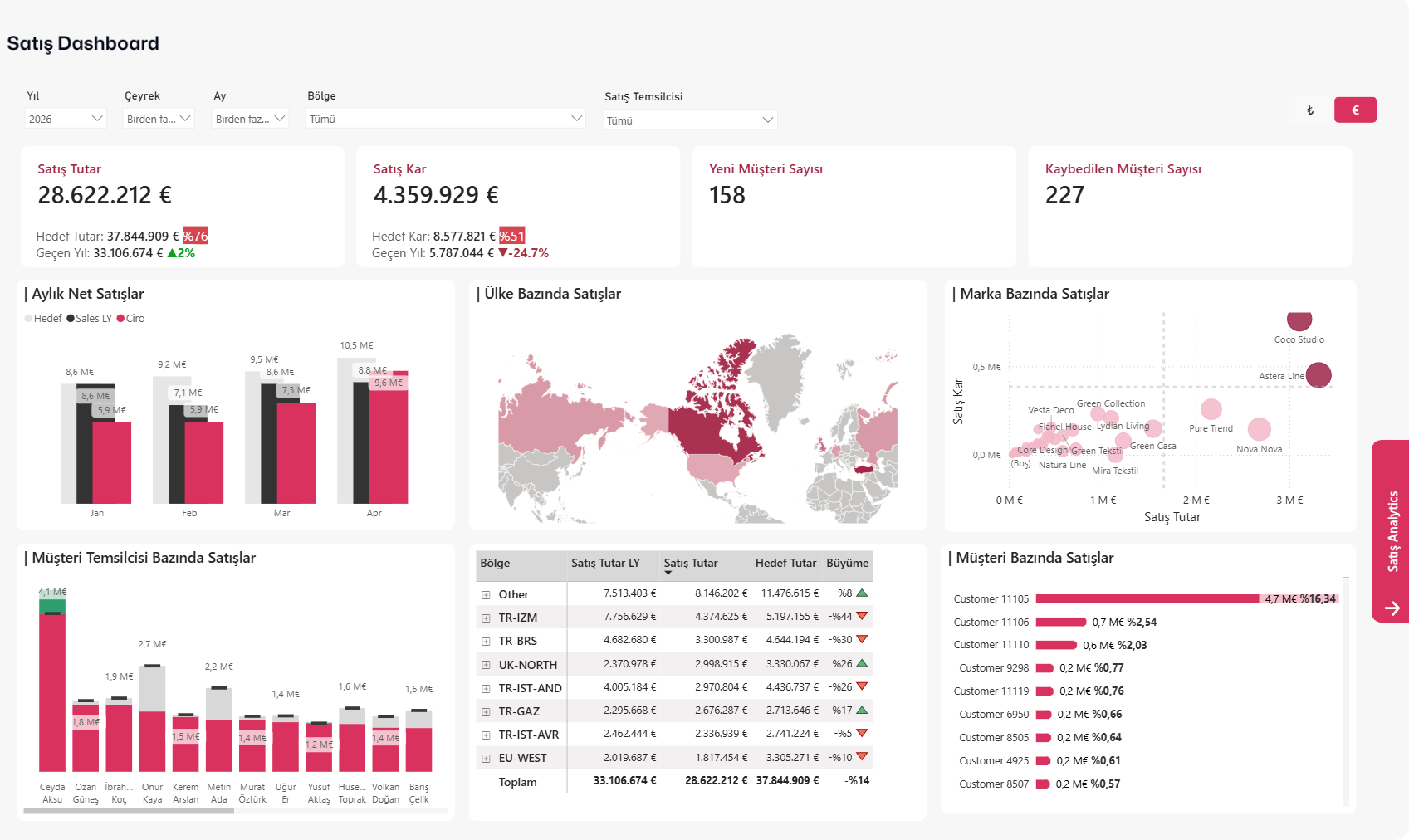Expand the EU-WEST region row
Viewport: 1409px width, 840px height.
(x=486, y=758)
